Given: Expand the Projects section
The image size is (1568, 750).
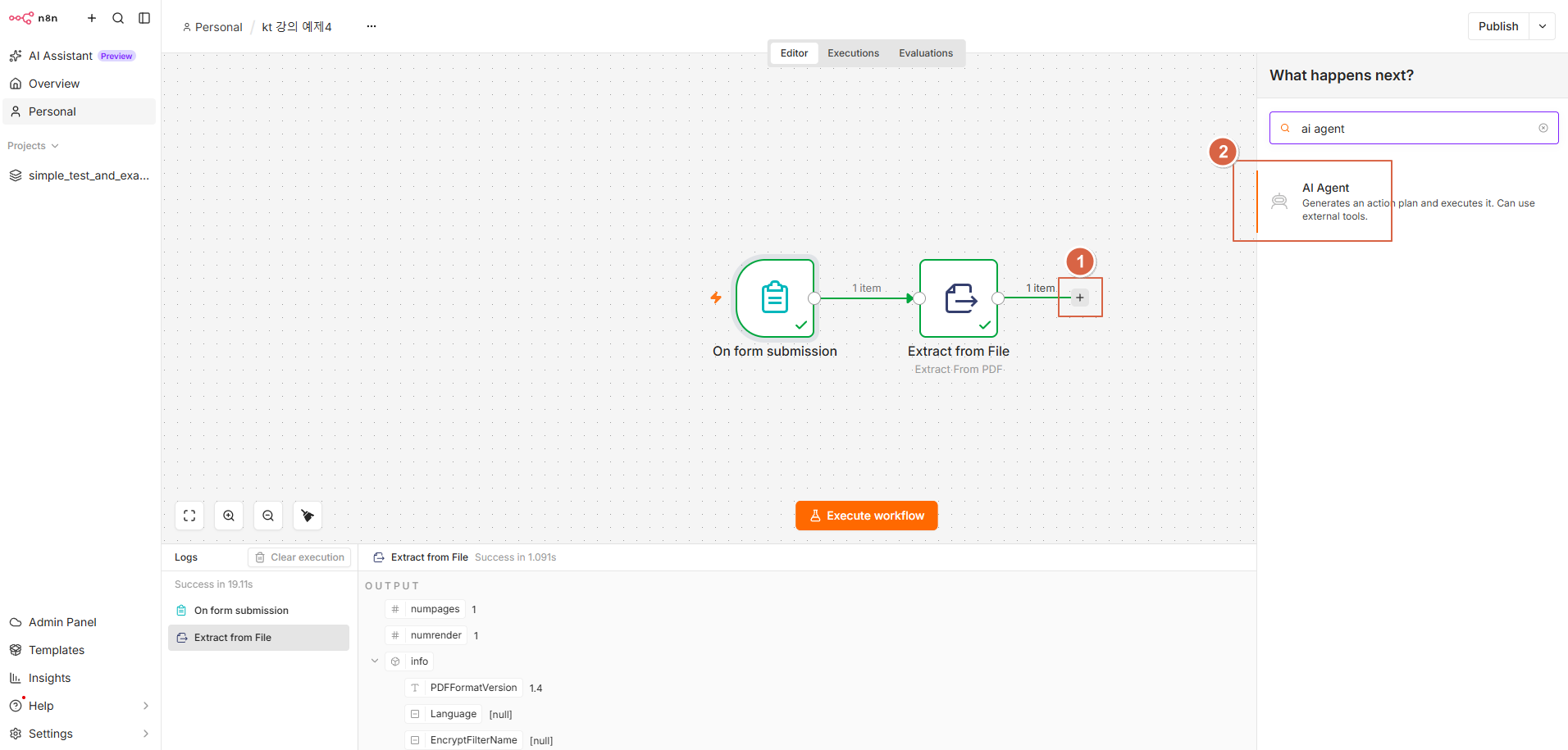Looking at the screenshot, I should click(x=33, y=146).
